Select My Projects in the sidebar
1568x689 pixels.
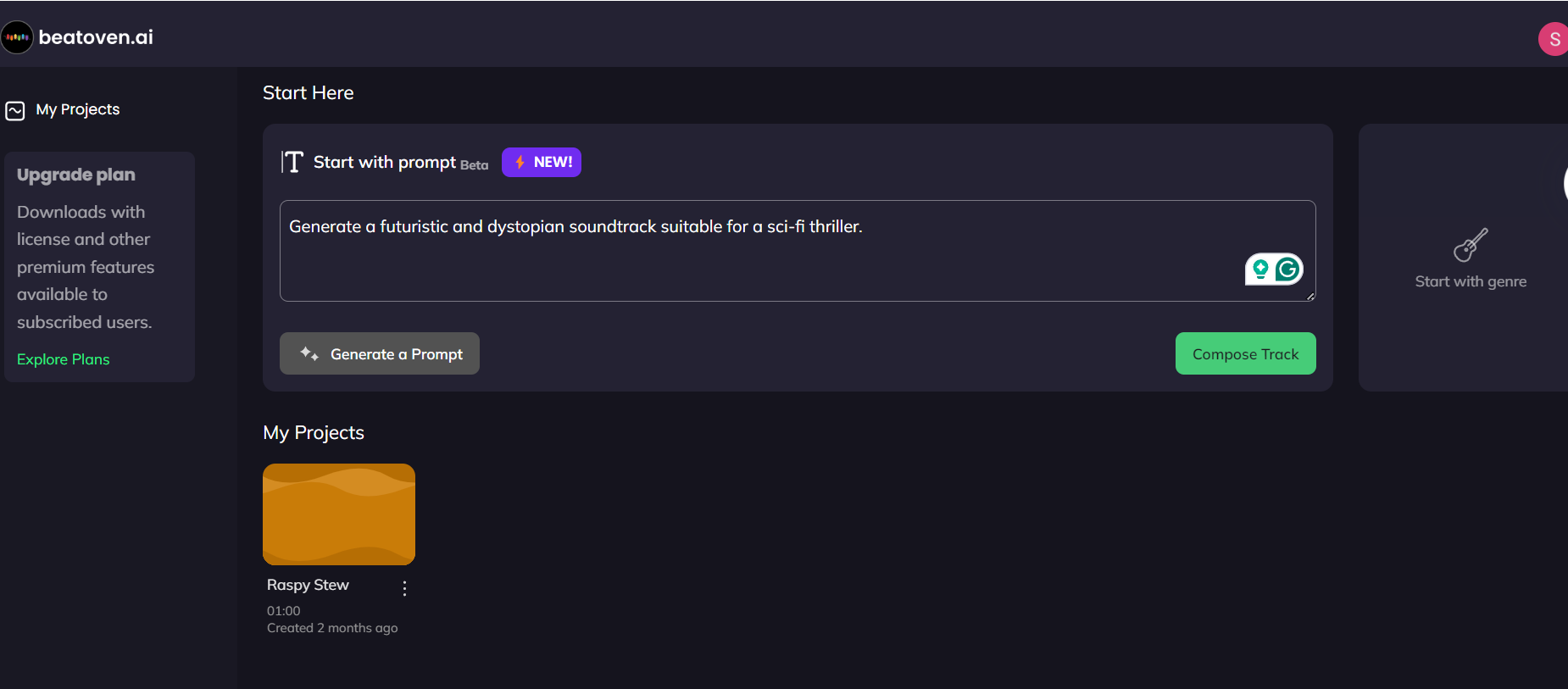(x=77, y=109)
